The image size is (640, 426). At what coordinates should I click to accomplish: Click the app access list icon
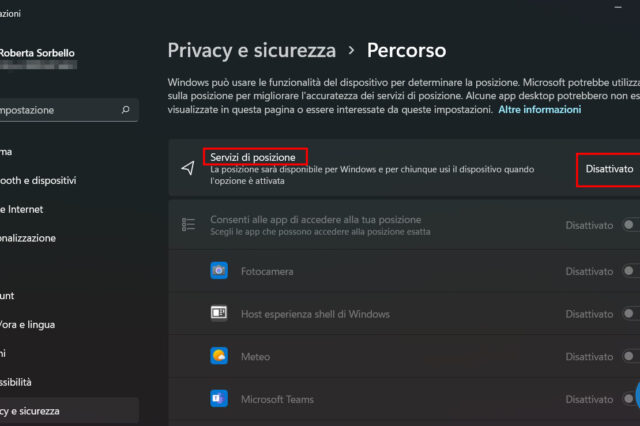pyautogui.click(x=187, y=225)
